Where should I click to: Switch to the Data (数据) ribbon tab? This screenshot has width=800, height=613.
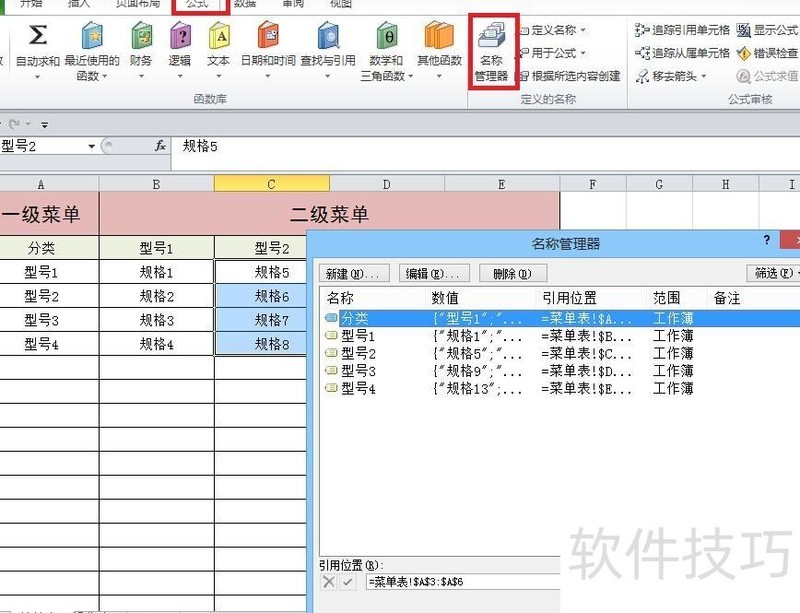pyautogui.click(x=245, y=4)
